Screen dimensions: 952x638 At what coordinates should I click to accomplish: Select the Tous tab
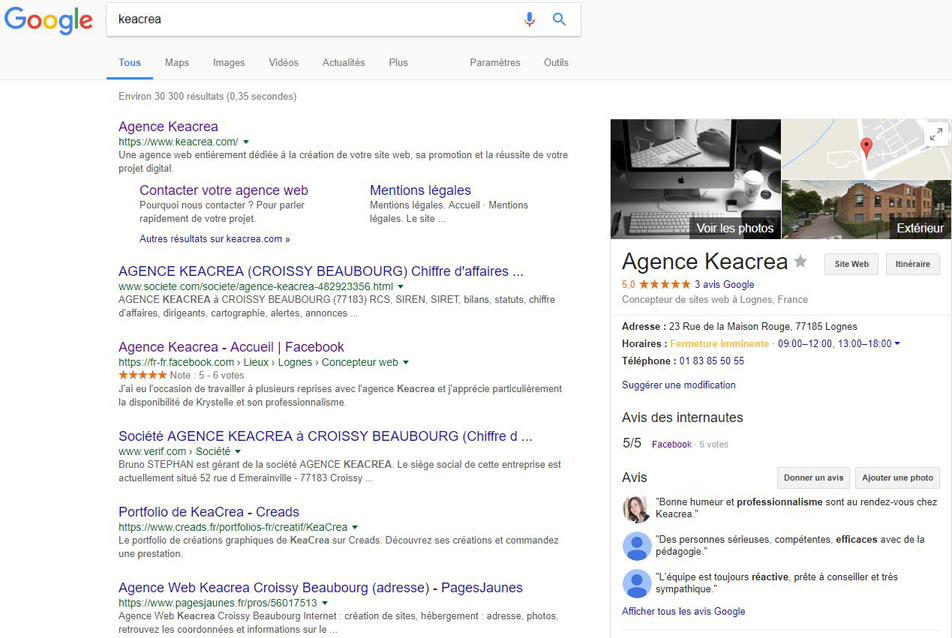tap(130, 63)
